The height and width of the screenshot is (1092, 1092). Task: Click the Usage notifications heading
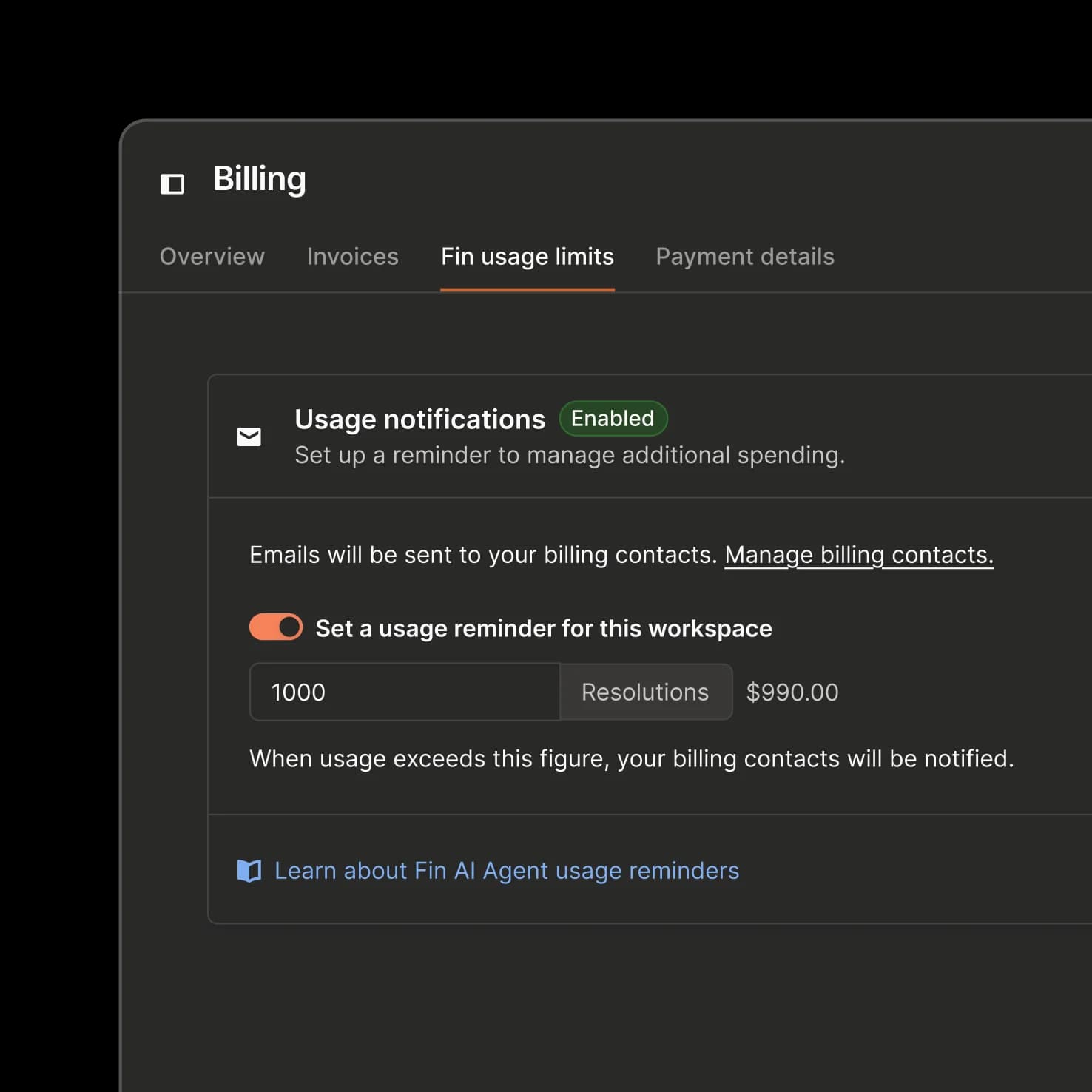point(419,419)
